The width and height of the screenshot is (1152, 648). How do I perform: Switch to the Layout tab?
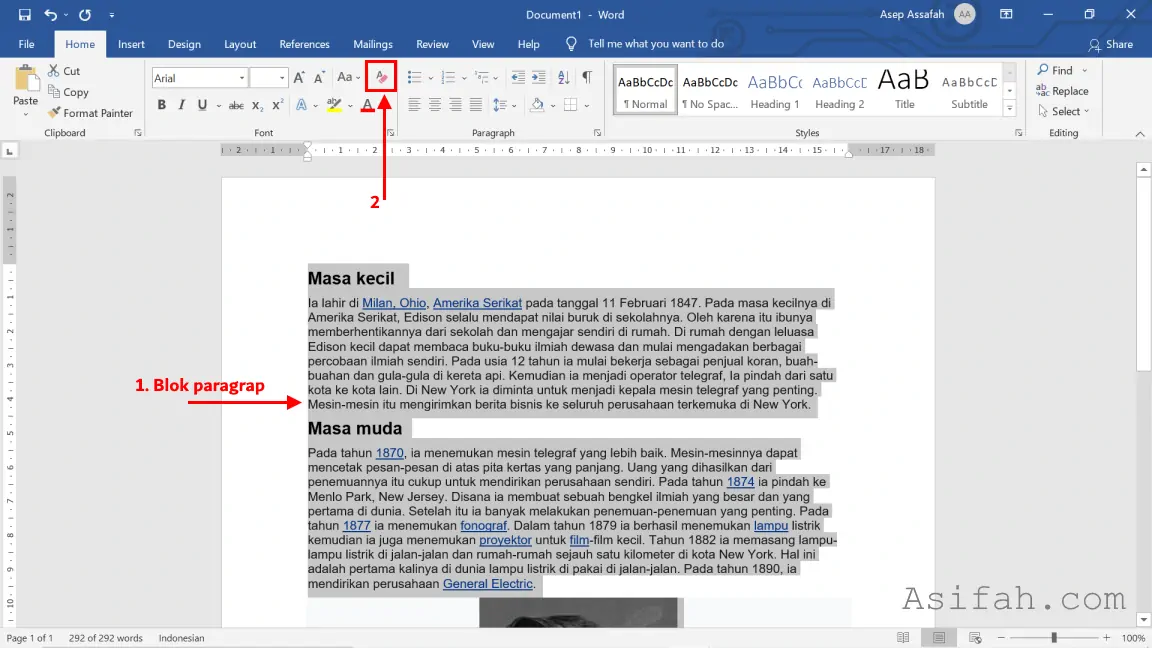pos(240,44)
